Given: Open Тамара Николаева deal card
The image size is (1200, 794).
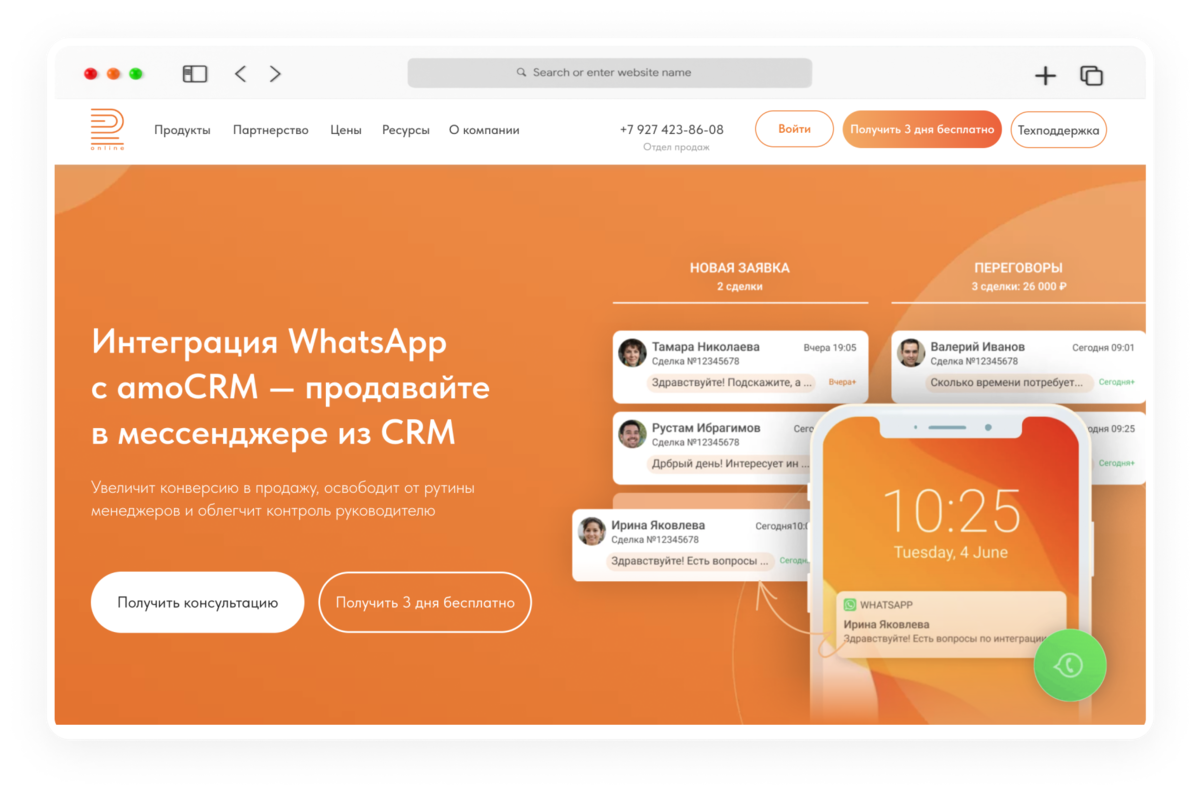Looking at the screenshot, I should (x=740, y=367).
